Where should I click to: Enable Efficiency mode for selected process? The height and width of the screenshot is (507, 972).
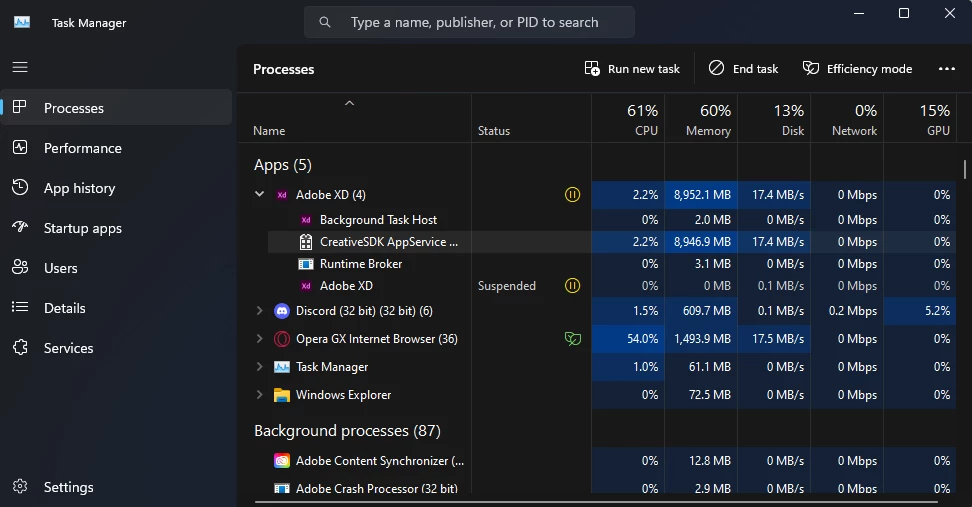pyautogui.click(x=857, y=69)
